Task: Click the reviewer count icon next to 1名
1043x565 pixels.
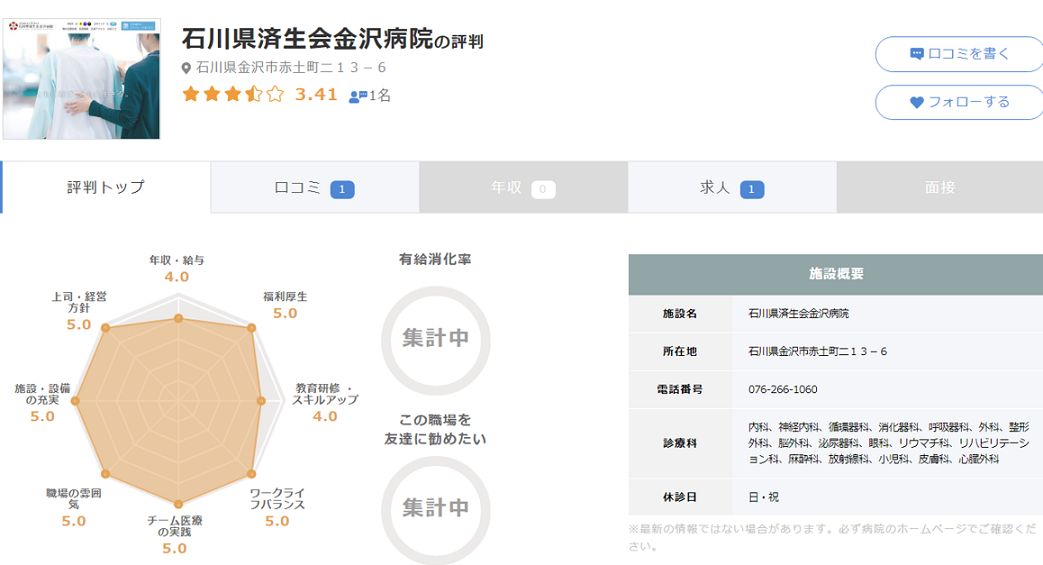Action: 358,96
